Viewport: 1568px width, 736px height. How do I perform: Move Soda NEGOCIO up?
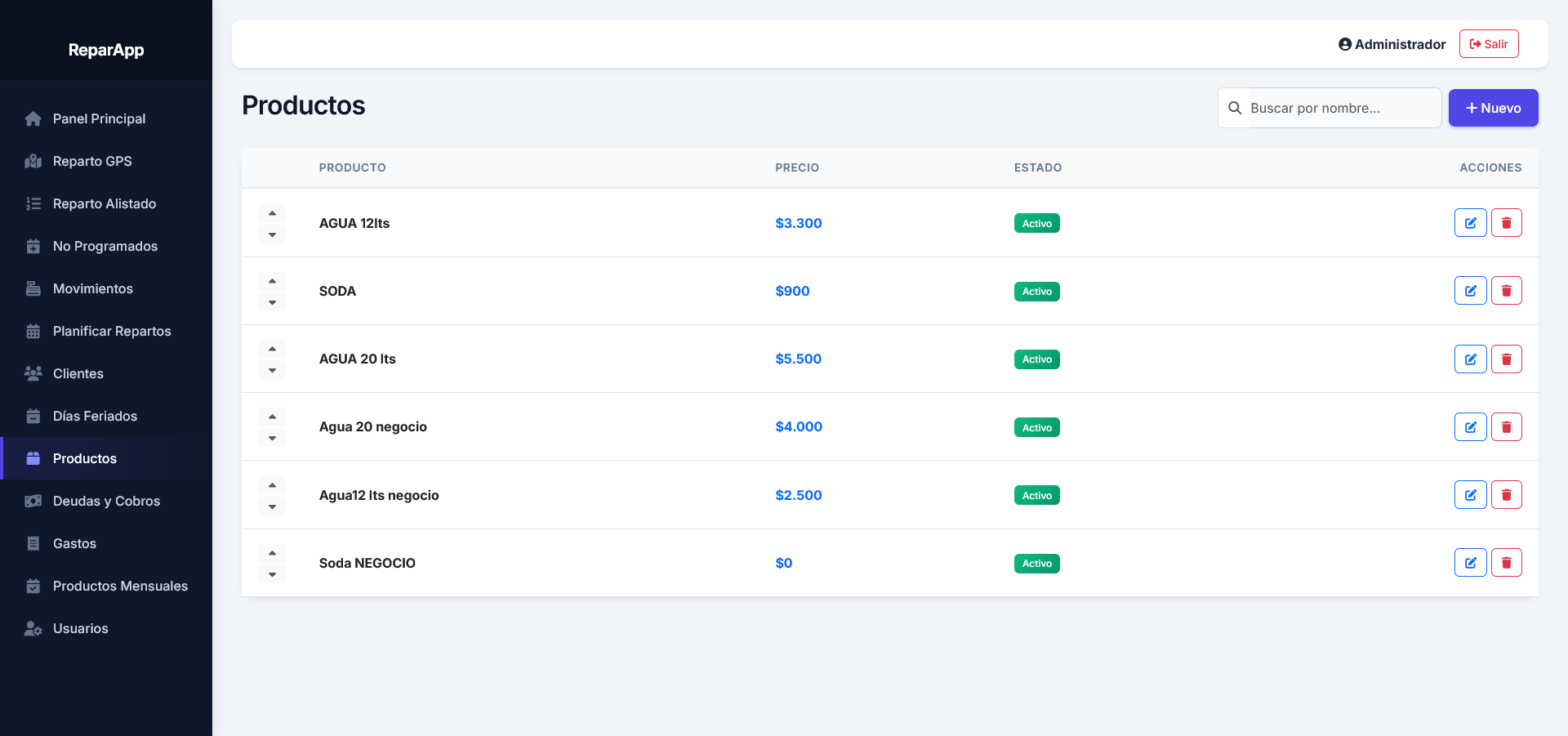coord(272,553)
